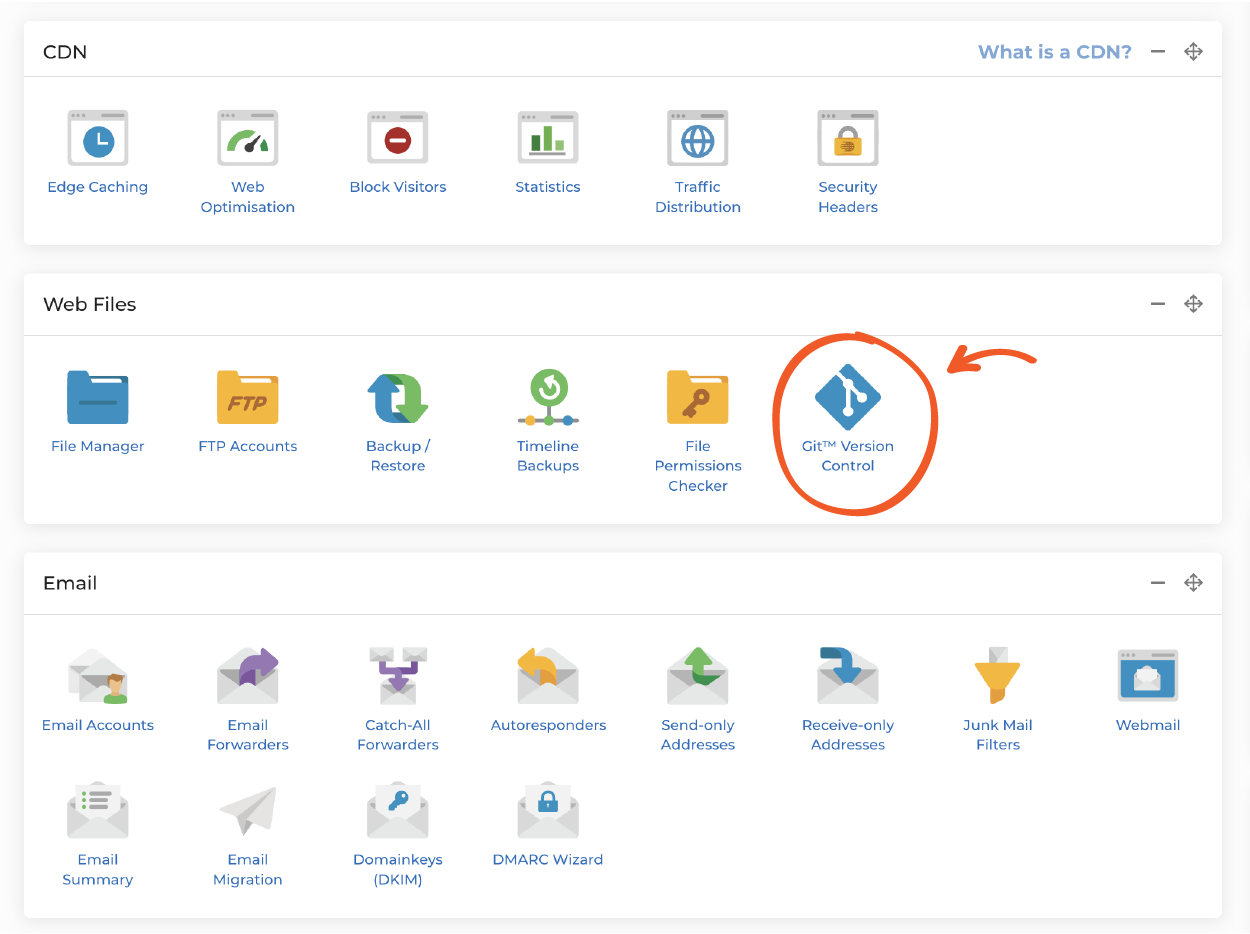Open the Edge Caching icon

98,138
